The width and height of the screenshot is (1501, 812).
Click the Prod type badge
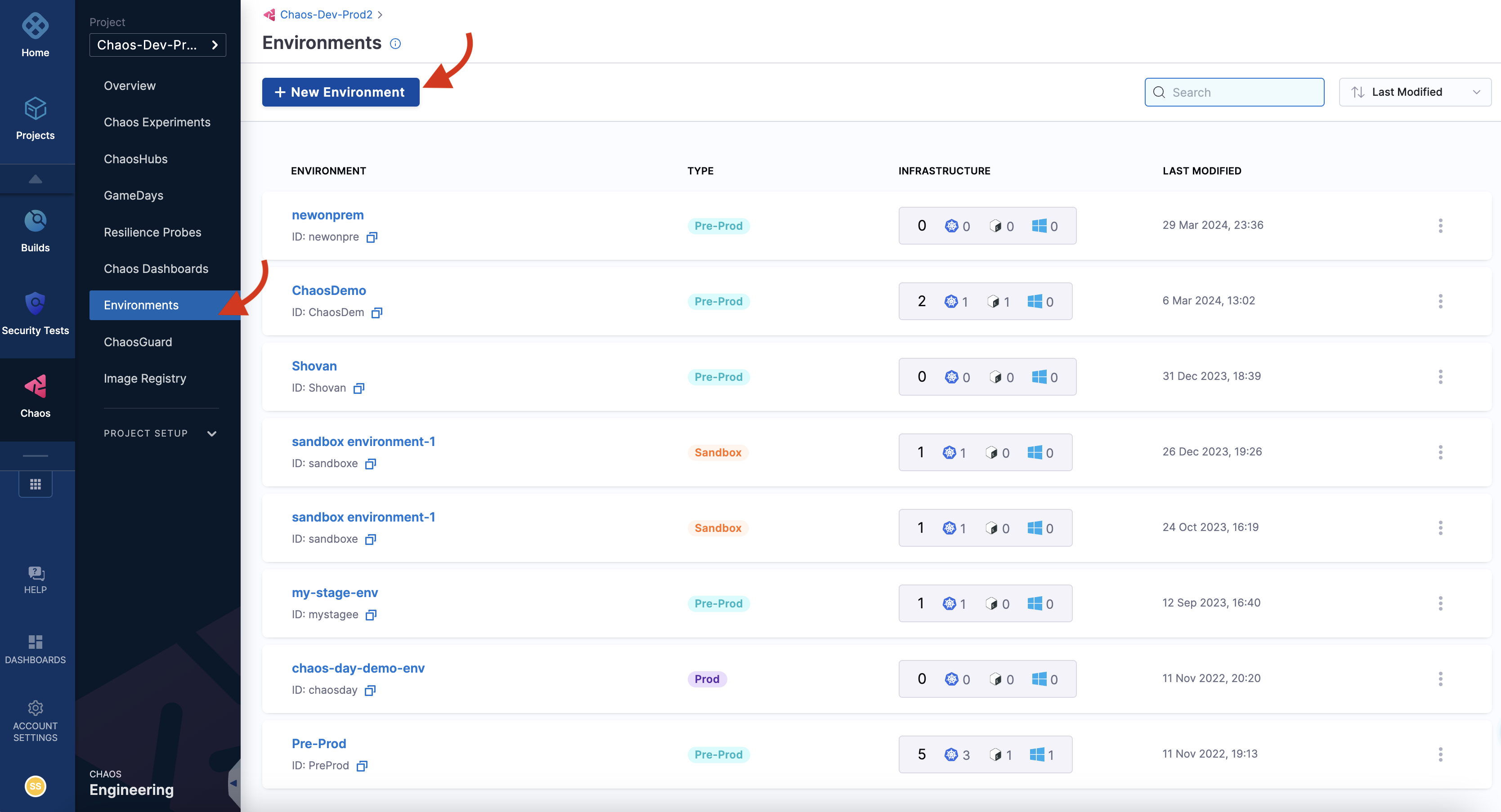[707, 679]
